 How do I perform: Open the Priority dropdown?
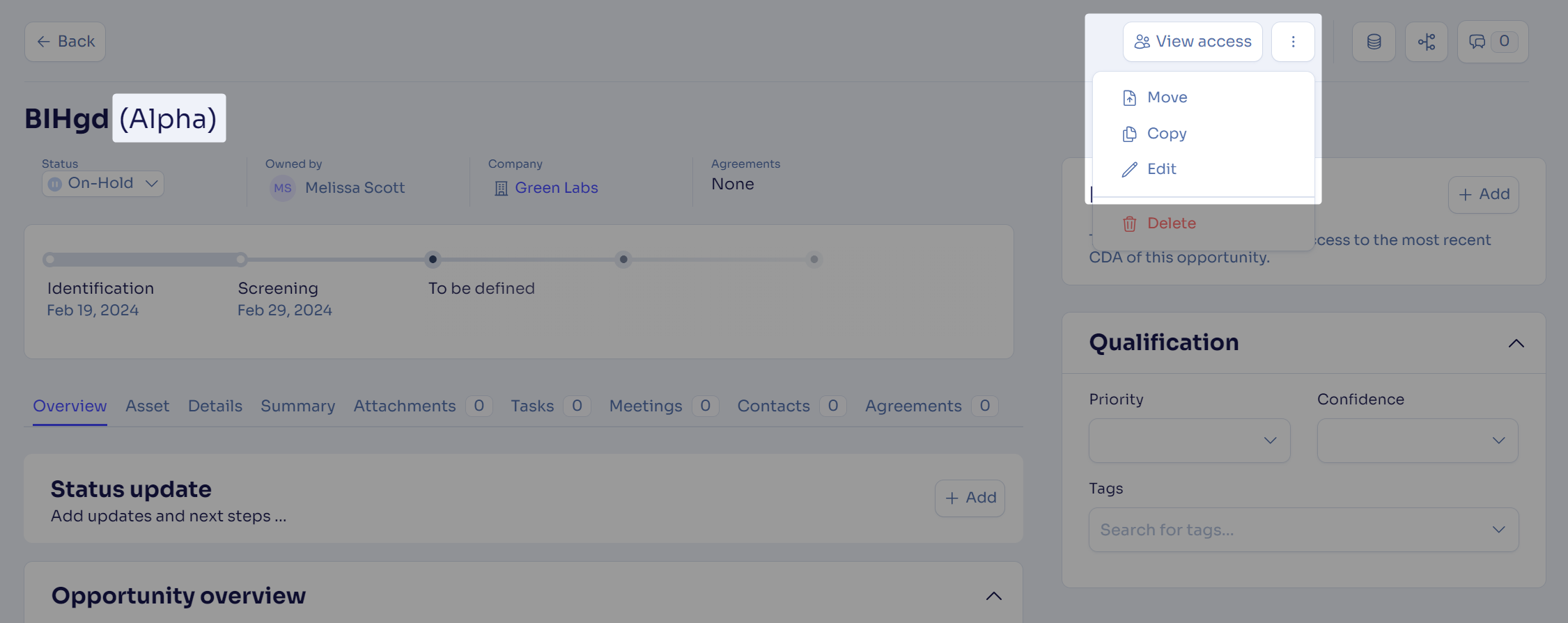1189,441
